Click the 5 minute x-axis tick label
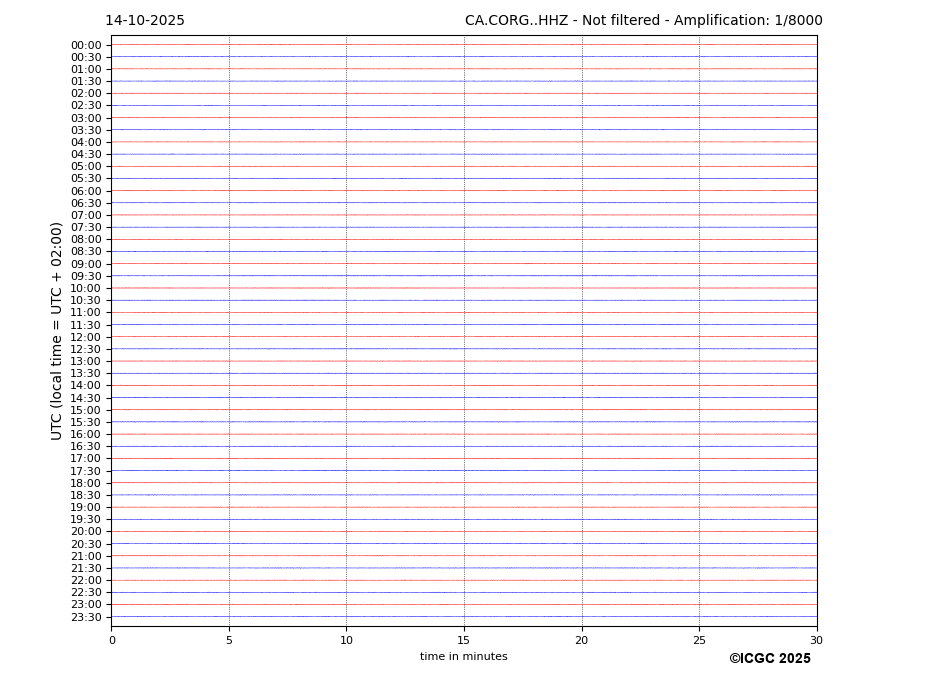The image size is (927, 696). pyautogui.click(x=229, y=640)
